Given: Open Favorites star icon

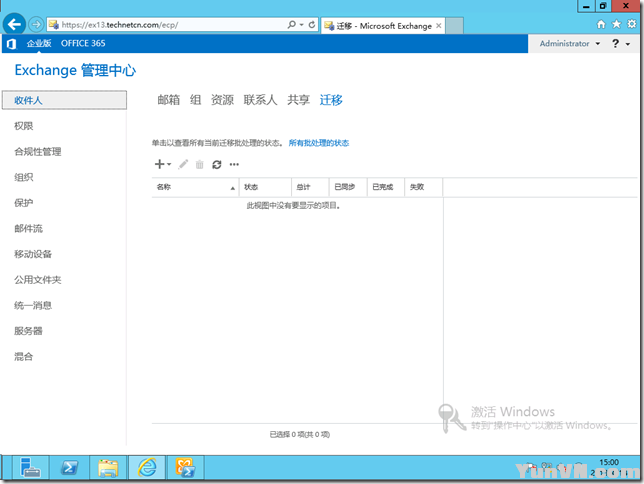Looking at the screenshot, I should point(616,24).
